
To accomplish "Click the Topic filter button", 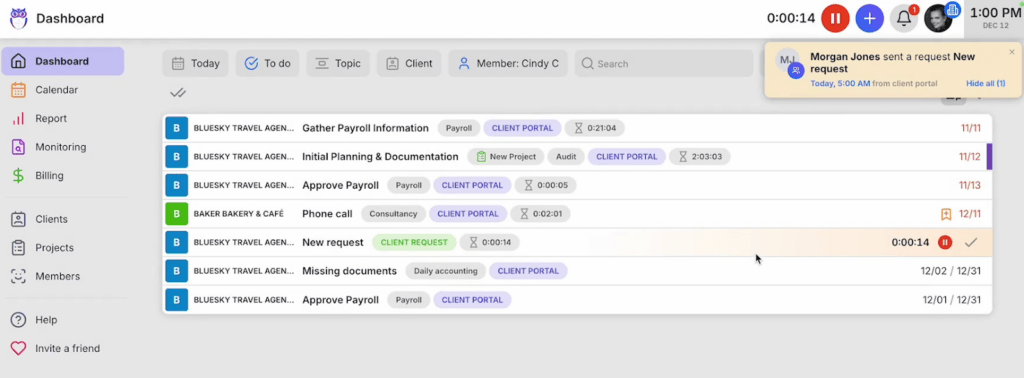I will click(x=338, y=63).
